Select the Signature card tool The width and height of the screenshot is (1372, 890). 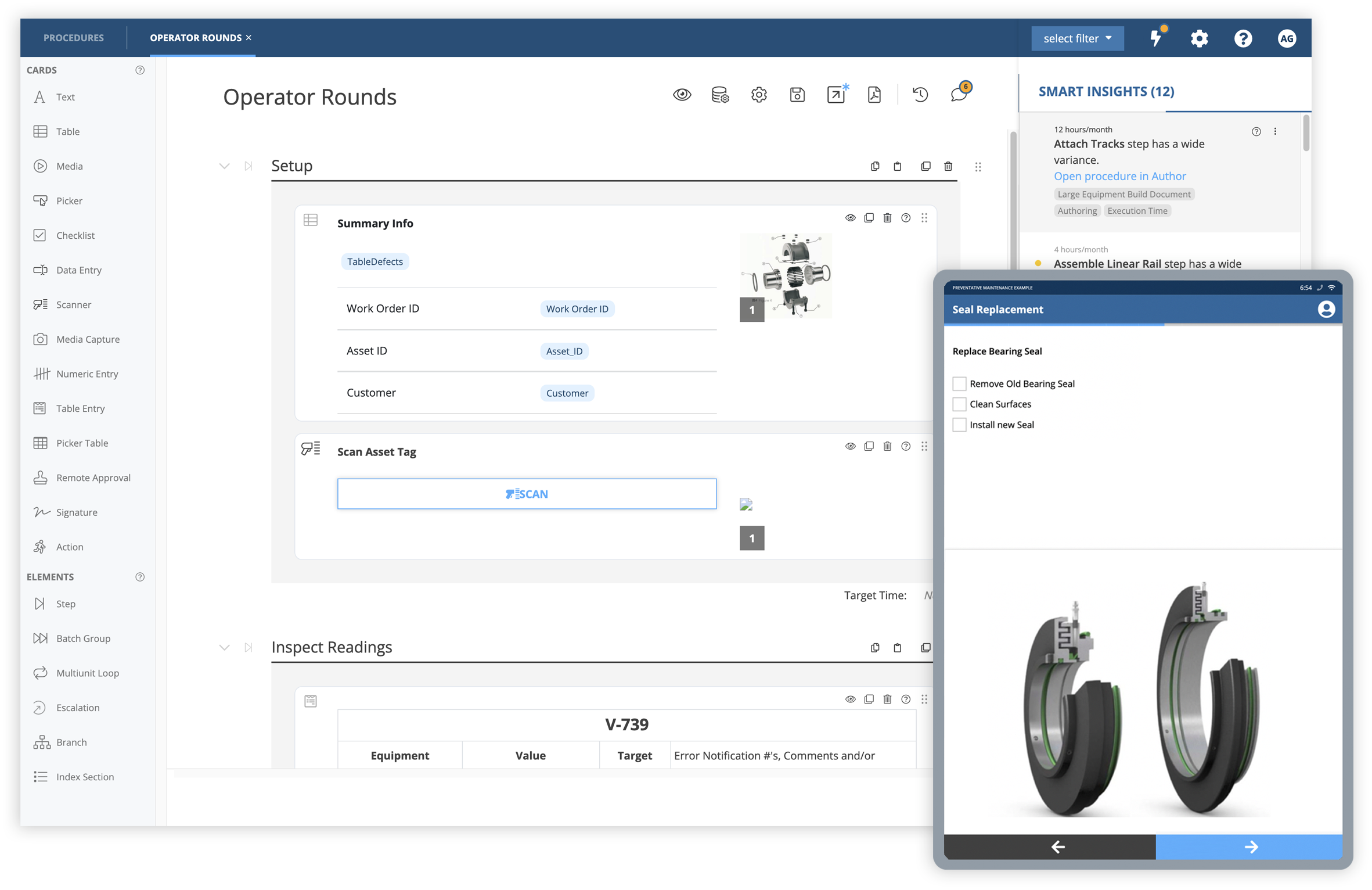coord(76,511)
